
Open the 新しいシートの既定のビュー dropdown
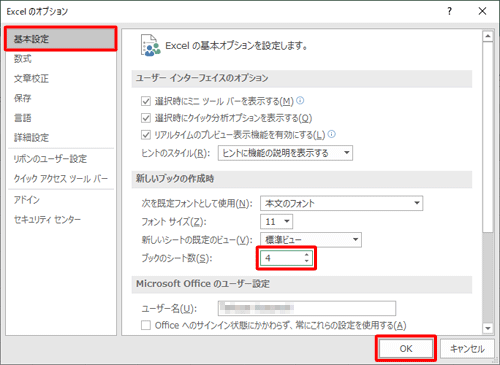(x=311, y=240)
